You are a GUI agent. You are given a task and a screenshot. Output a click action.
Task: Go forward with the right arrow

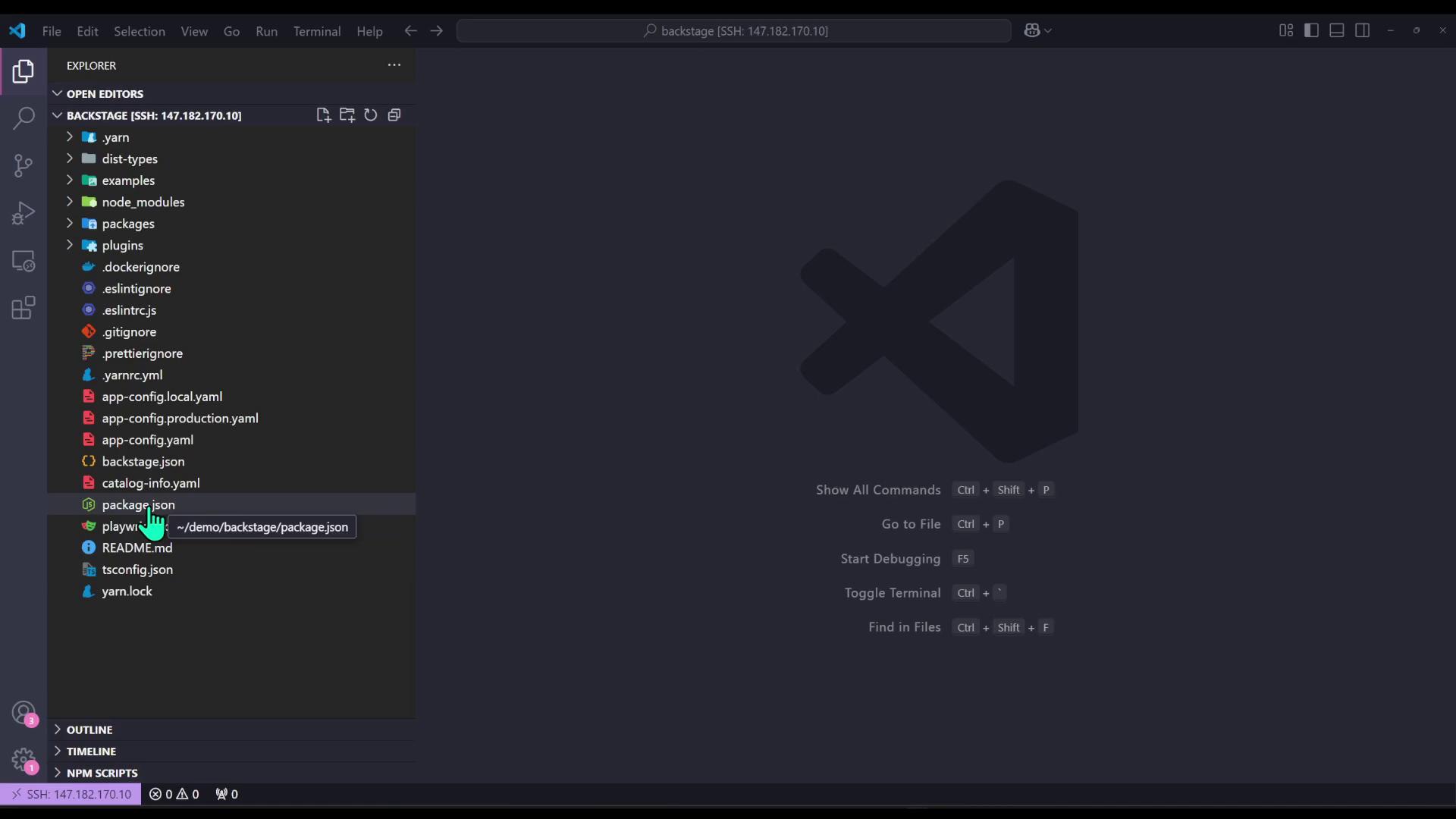[437, 31]
